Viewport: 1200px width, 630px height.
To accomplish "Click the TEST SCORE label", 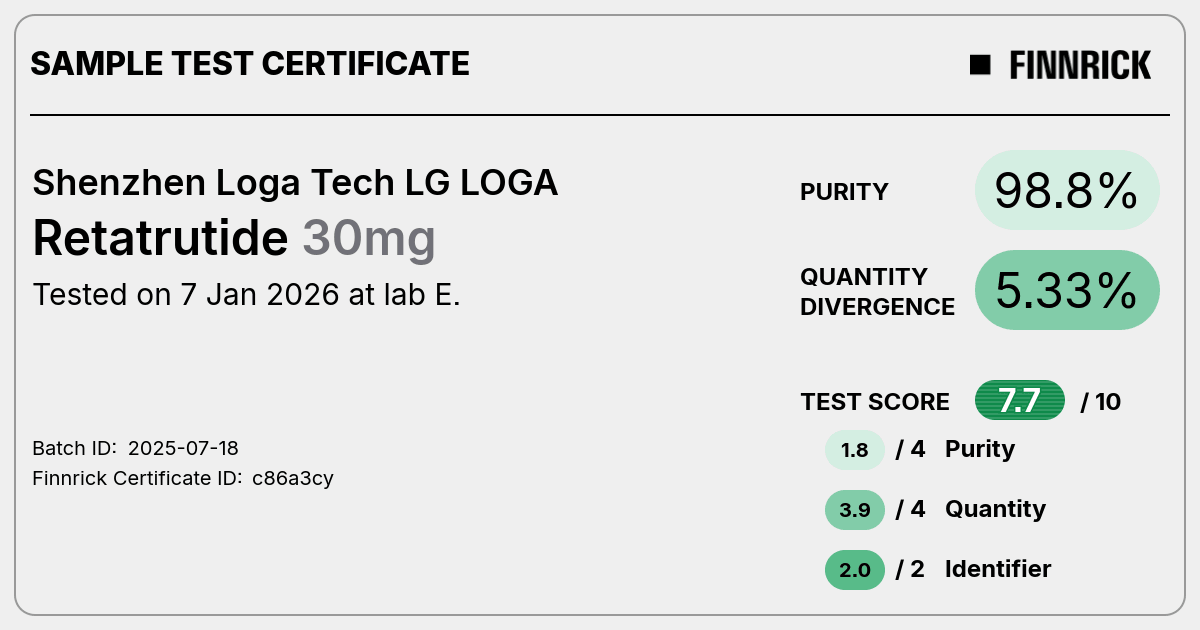I will [875, 402].
